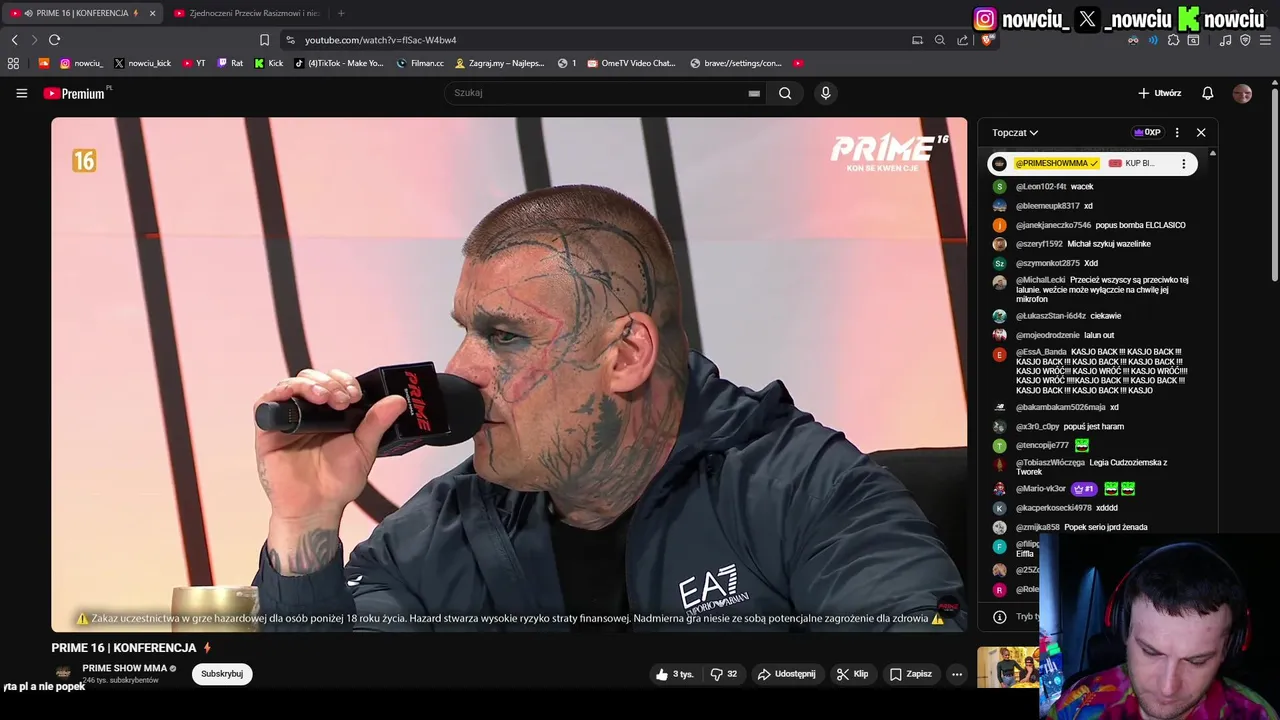Click chat message from @zmijka858

click(1095, 527)
